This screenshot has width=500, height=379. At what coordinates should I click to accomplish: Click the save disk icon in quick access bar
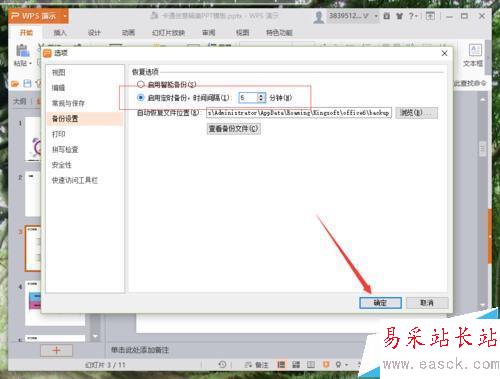pyautogui.click(x=27, y=83)
